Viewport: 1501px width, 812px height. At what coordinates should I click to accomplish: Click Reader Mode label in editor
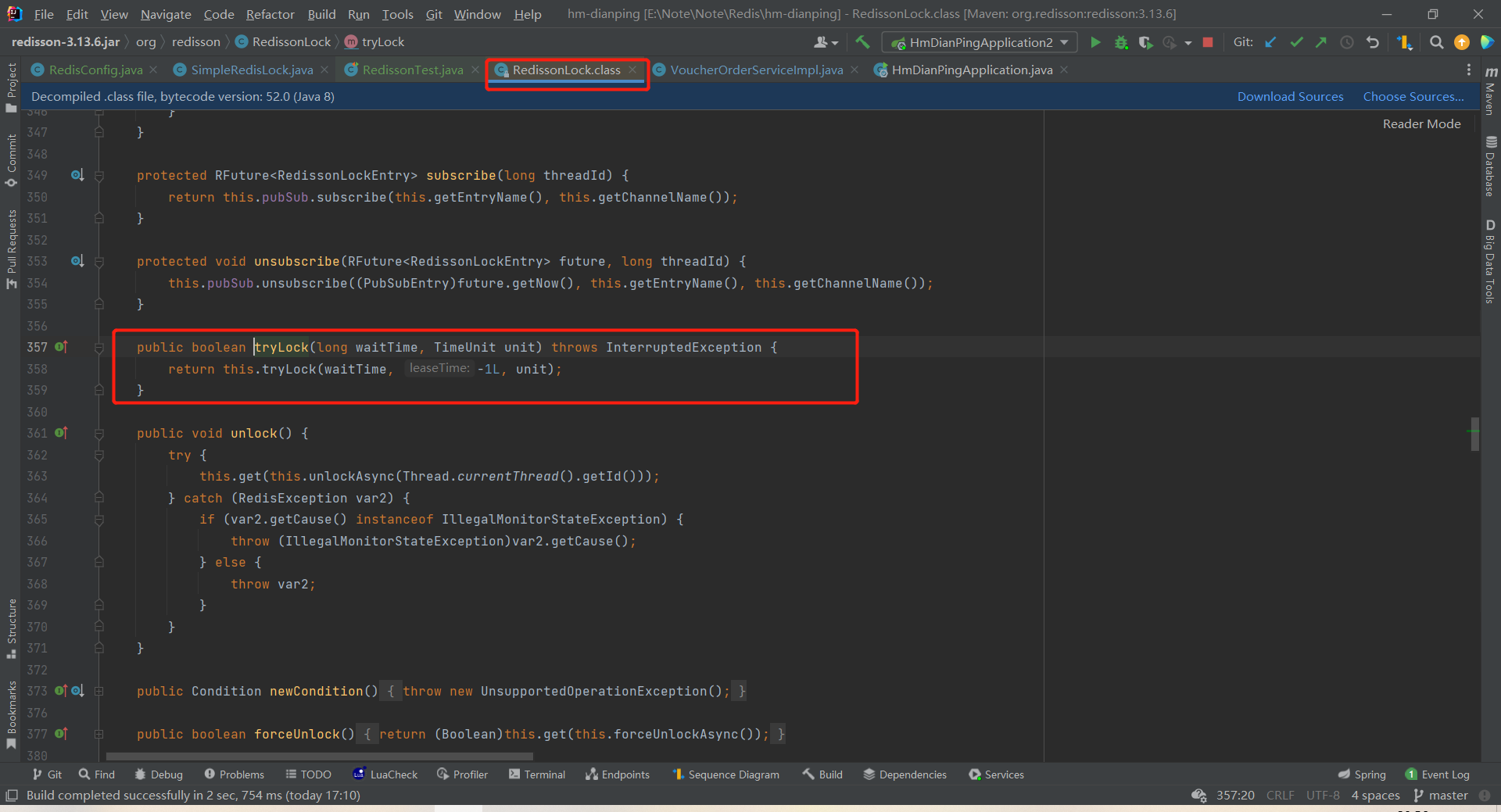(x=1421, y=123)
